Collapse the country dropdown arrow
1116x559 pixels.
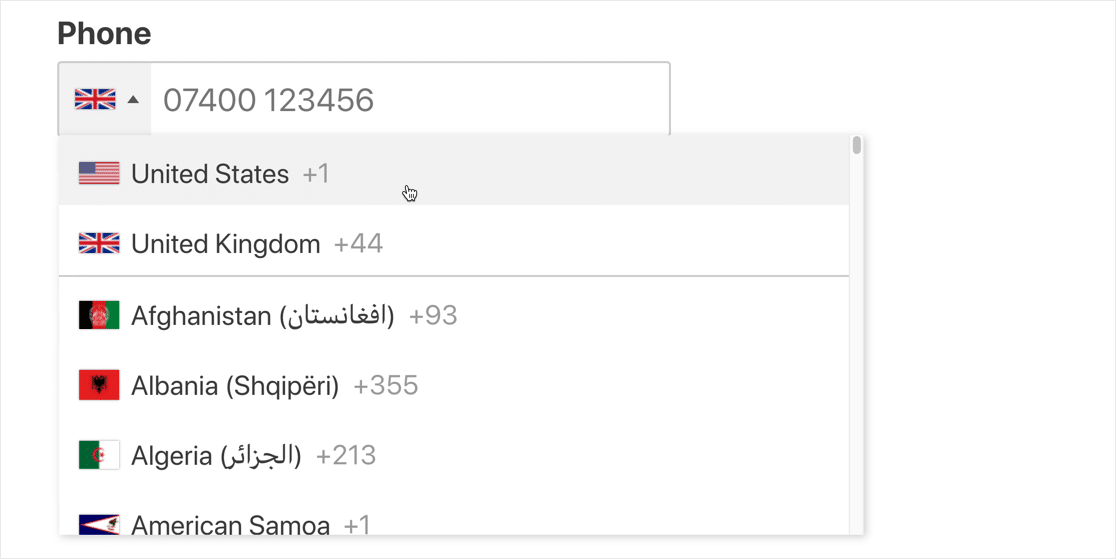pyautogui.click(x=133, y=100)
